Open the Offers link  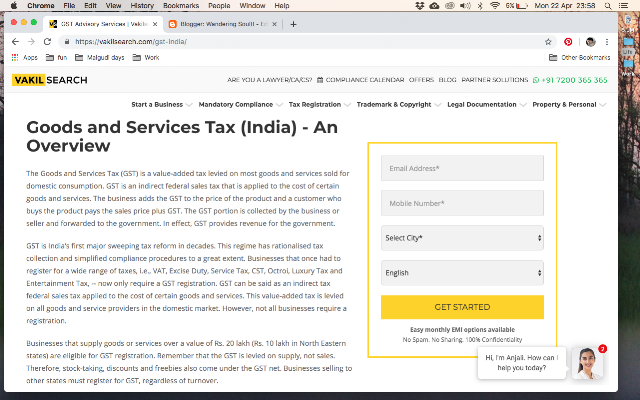[421, 80]
